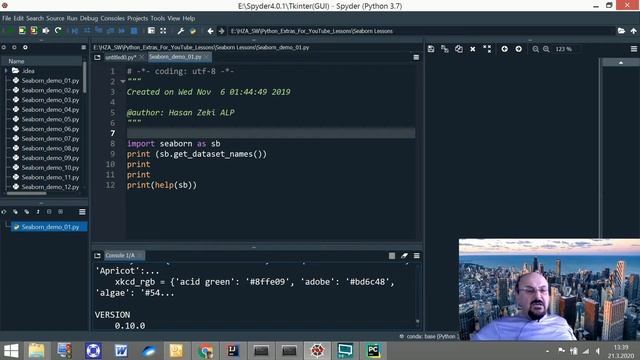The height and width of the screenshot is (360, 640).
Task: Collapse docstring fold arrow at line 2
Action: click(x=122, y=82)
